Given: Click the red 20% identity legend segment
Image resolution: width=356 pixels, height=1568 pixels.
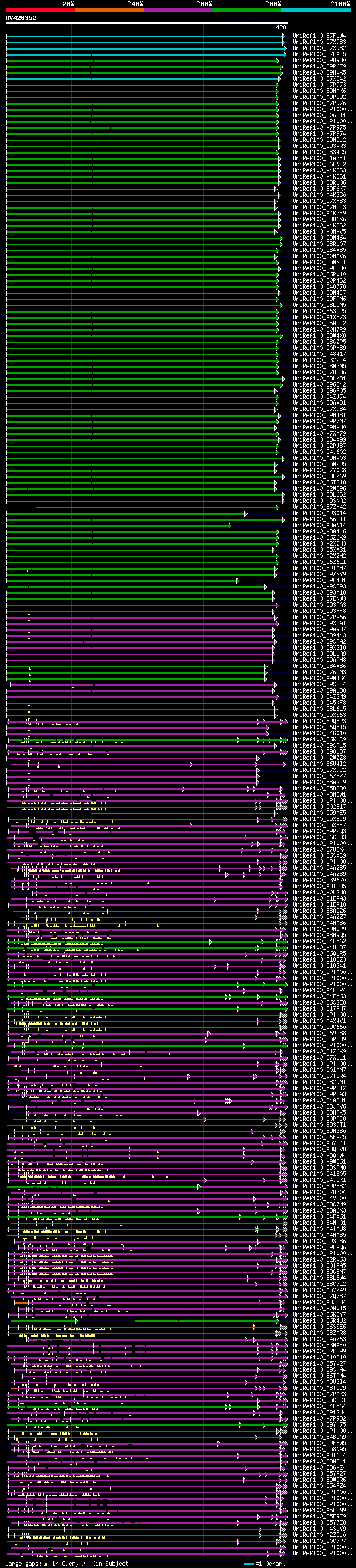Looking at the screenshot, I should point(39,10).
